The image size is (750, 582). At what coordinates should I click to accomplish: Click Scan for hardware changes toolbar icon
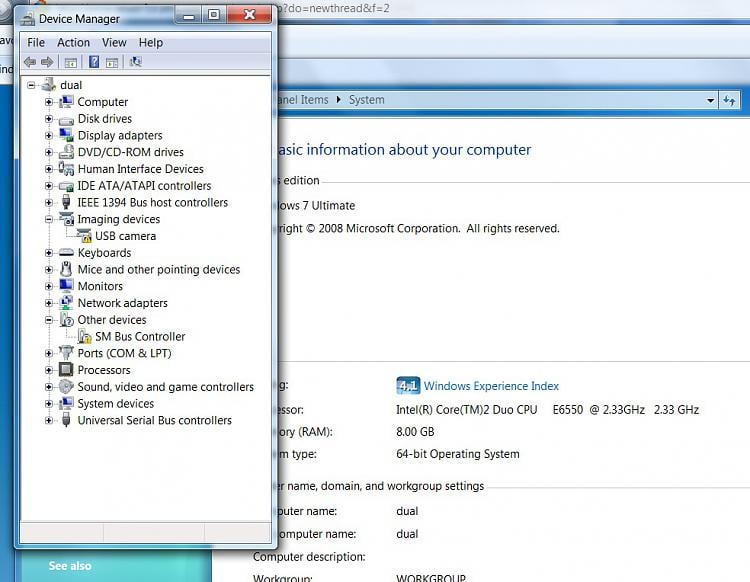click(135, 62)
